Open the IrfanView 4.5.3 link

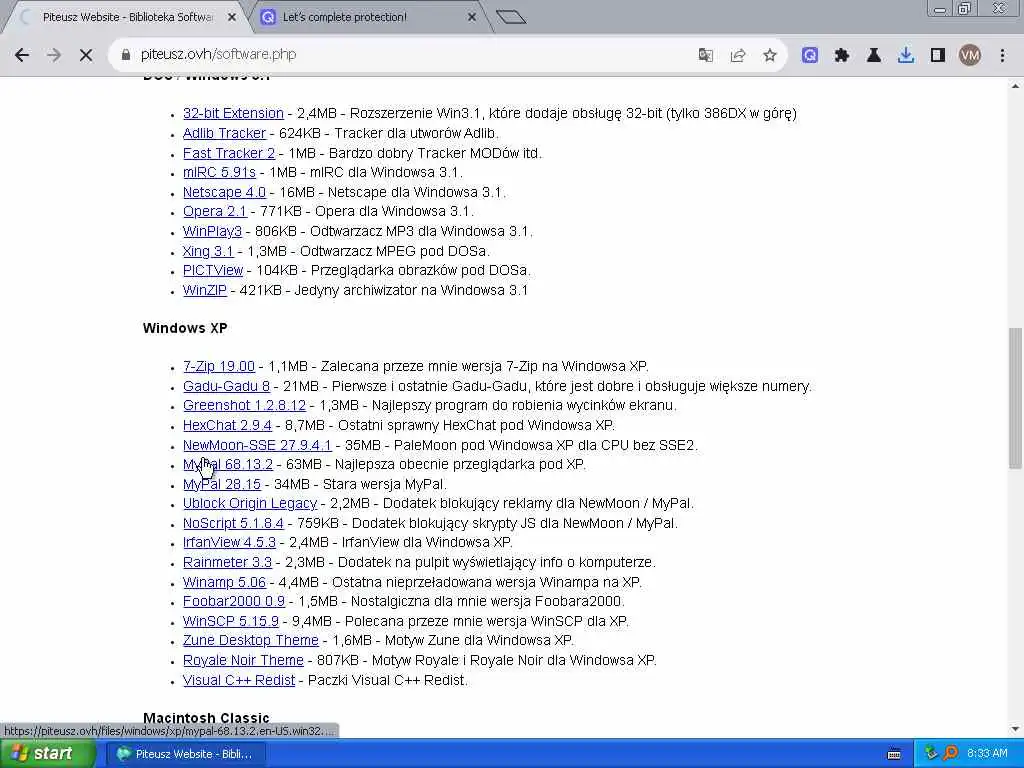[229, 543]
